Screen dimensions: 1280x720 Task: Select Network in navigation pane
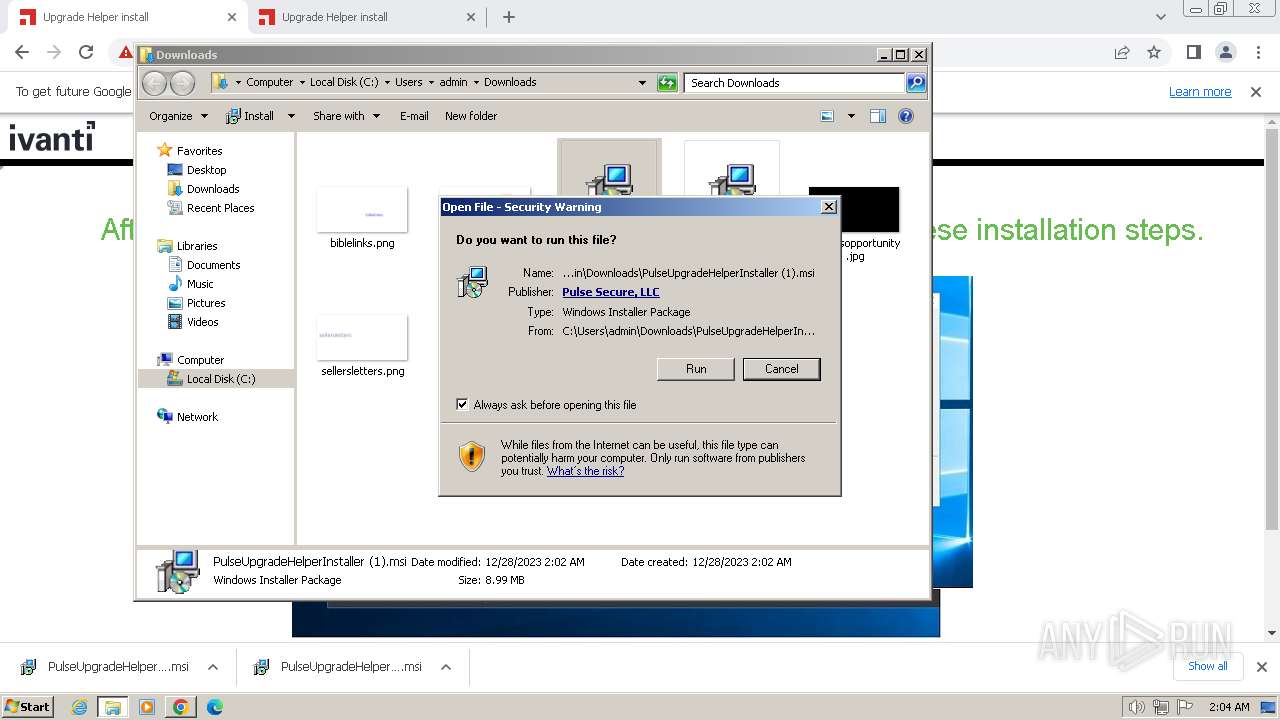(197, 417)
